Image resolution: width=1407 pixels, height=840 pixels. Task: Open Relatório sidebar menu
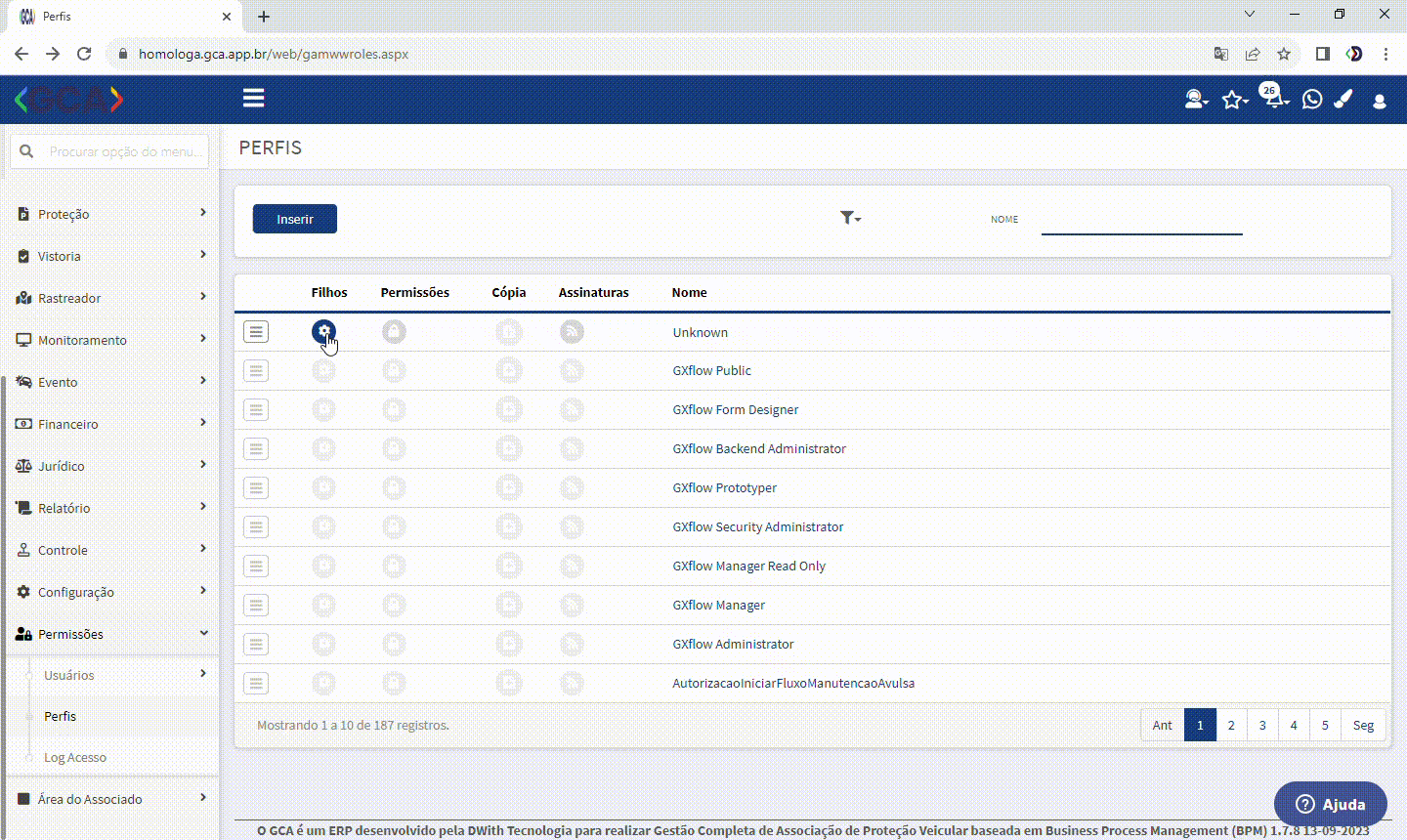[112, 508]
